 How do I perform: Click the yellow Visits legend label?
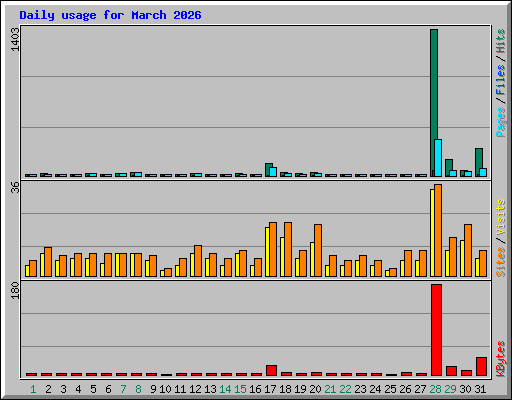(501, 217)
